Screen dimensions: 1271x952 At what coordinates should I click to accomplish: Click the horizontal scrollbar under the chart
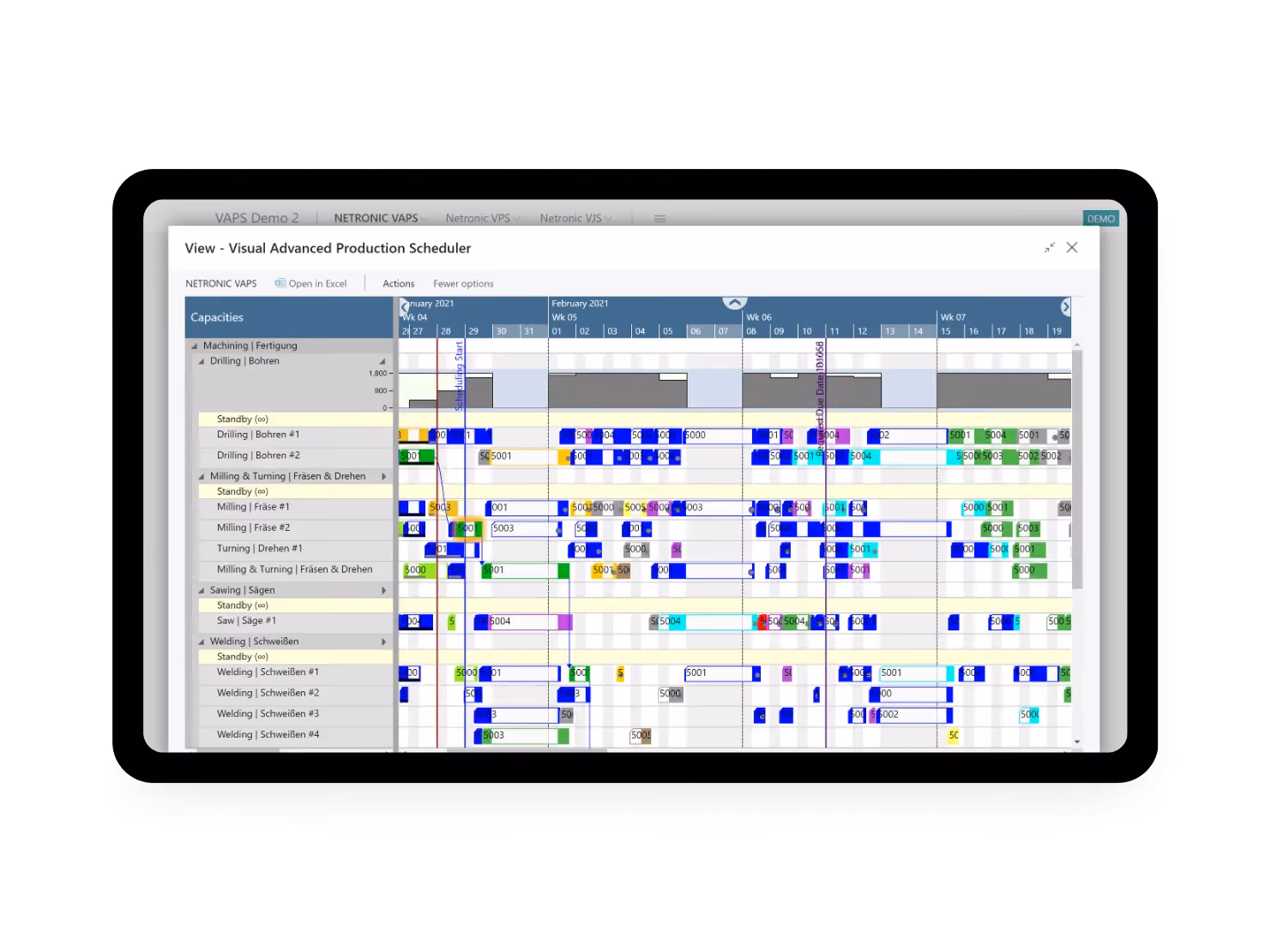tap(527, 750)
